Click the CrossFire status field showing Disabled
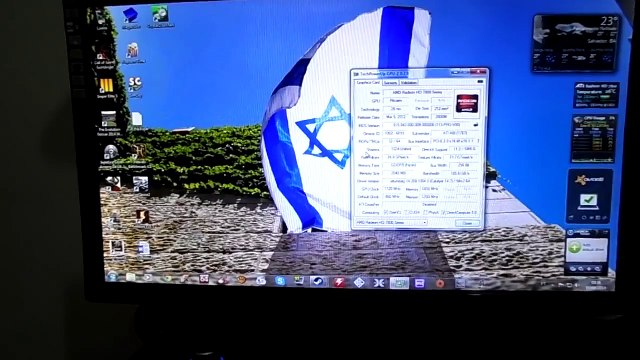This screenshot has height=360, width=640. 429,204
